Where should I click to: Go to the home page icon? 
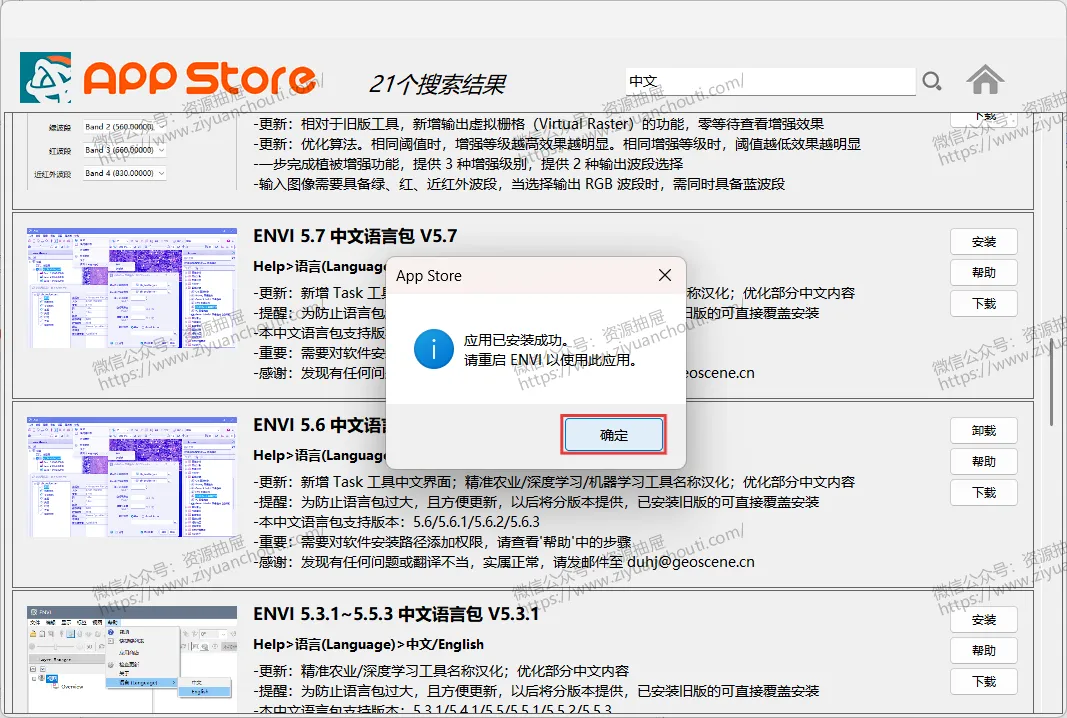point(985,80)
